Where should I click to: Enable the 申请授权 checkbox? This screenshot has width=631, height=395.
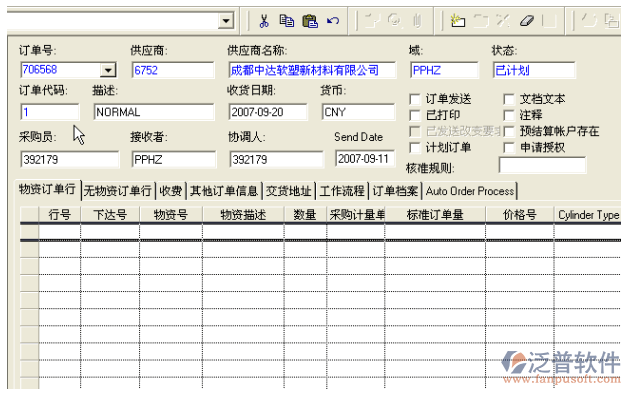[509, 148]
